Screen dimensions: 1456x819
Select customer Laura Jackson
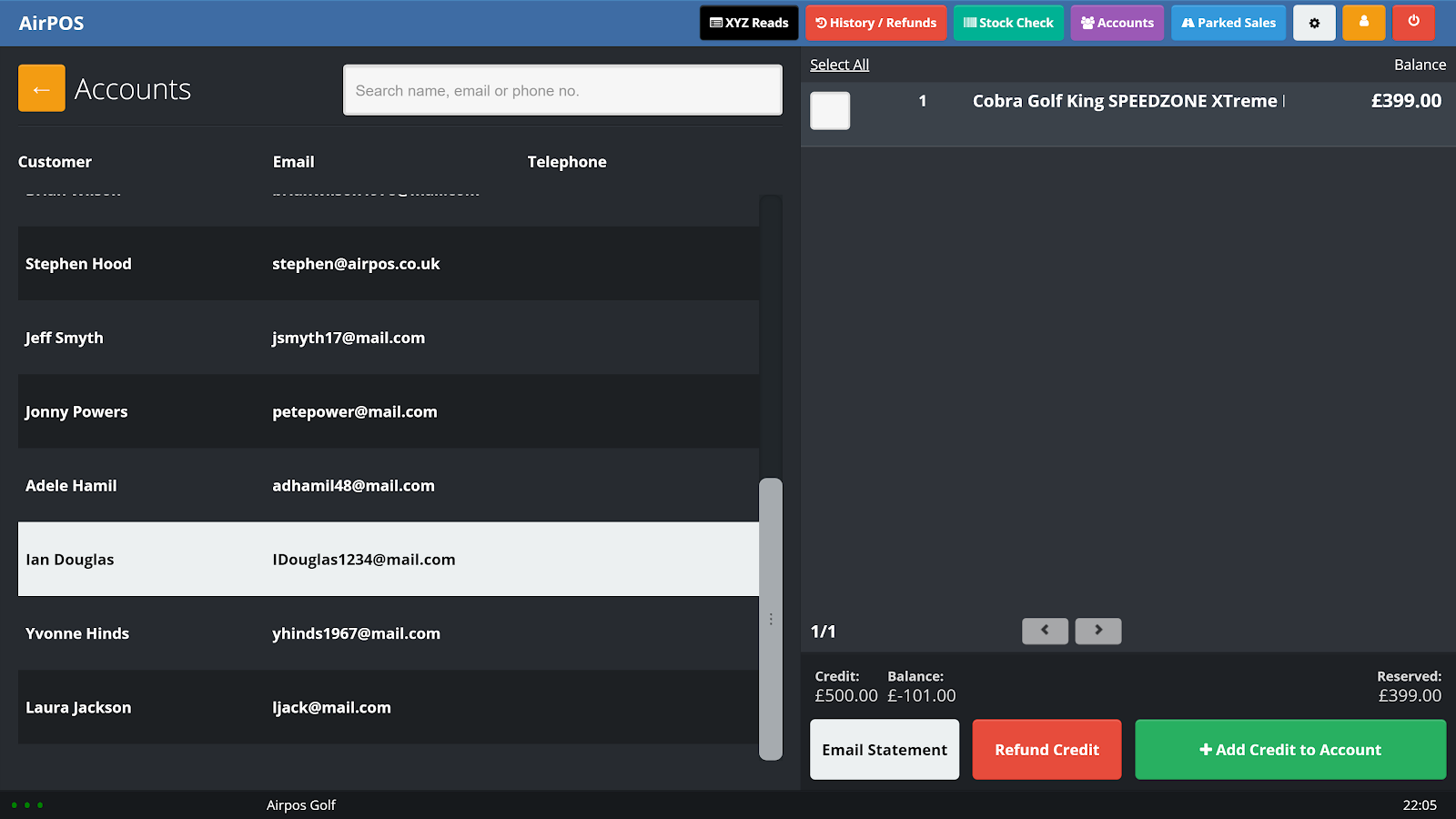(389, 707)
